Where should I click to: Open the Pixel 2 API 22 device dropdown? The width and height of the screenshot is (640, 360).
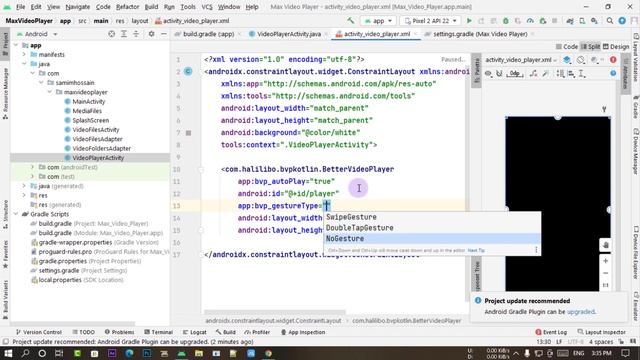click(430, 20)
